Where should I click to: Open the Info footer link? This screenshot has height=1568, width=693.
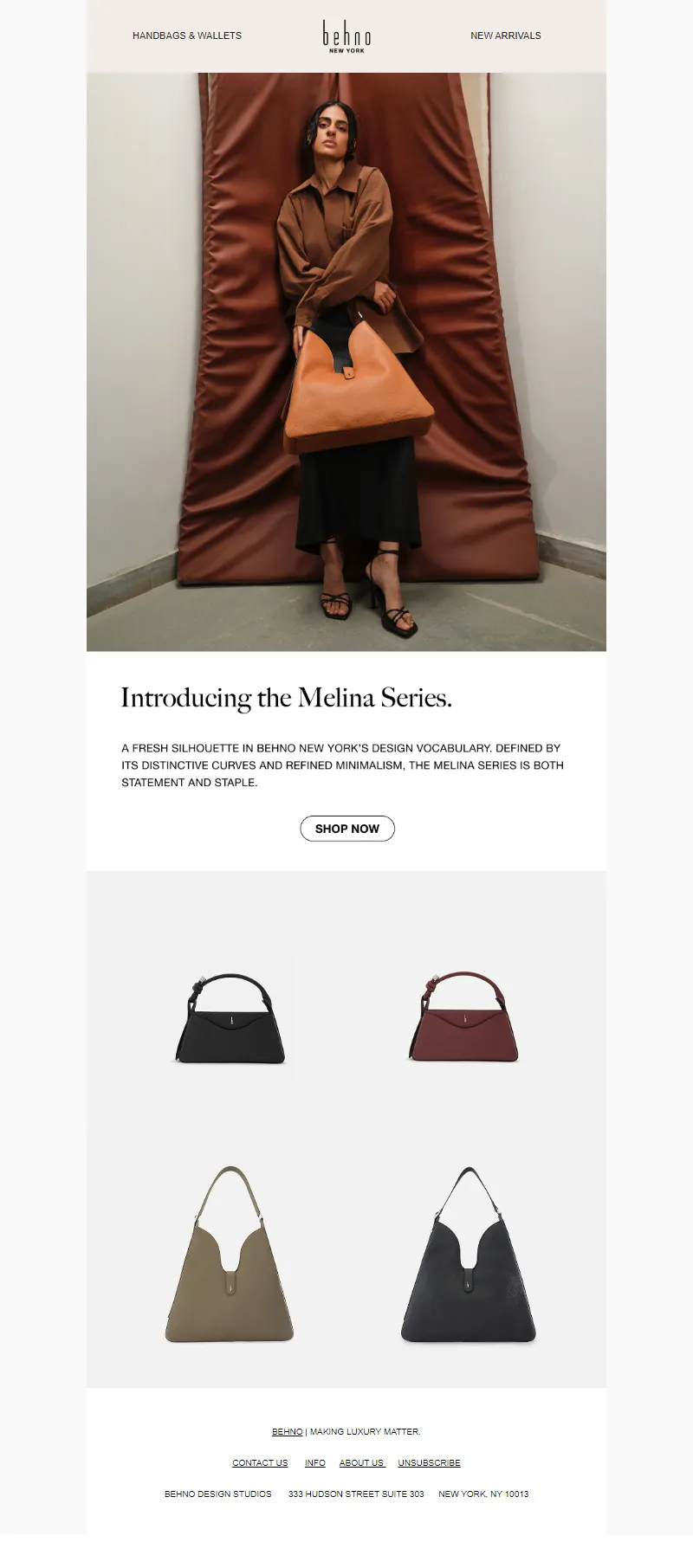(315, 1462)
